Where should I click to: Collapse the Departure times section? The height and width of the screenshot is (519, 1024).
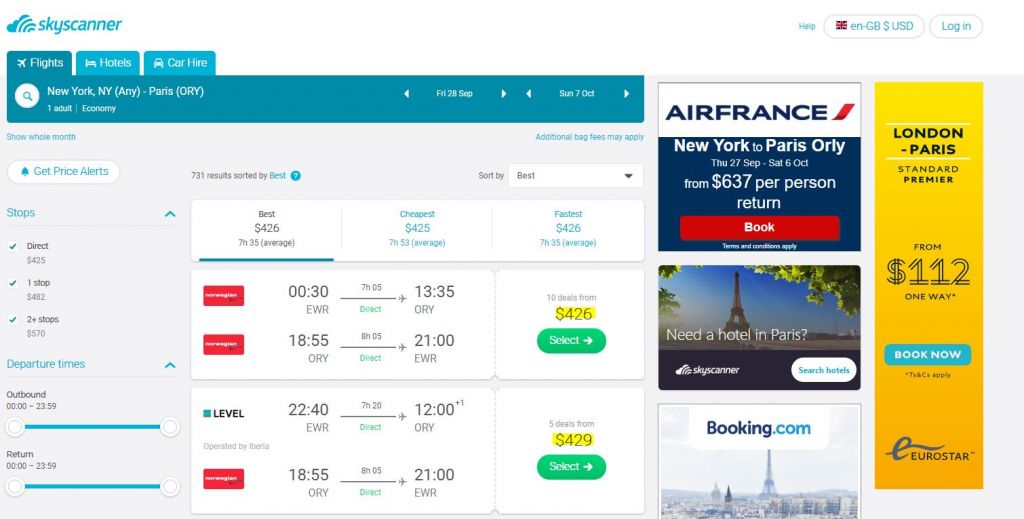click(x=170, y=365)
